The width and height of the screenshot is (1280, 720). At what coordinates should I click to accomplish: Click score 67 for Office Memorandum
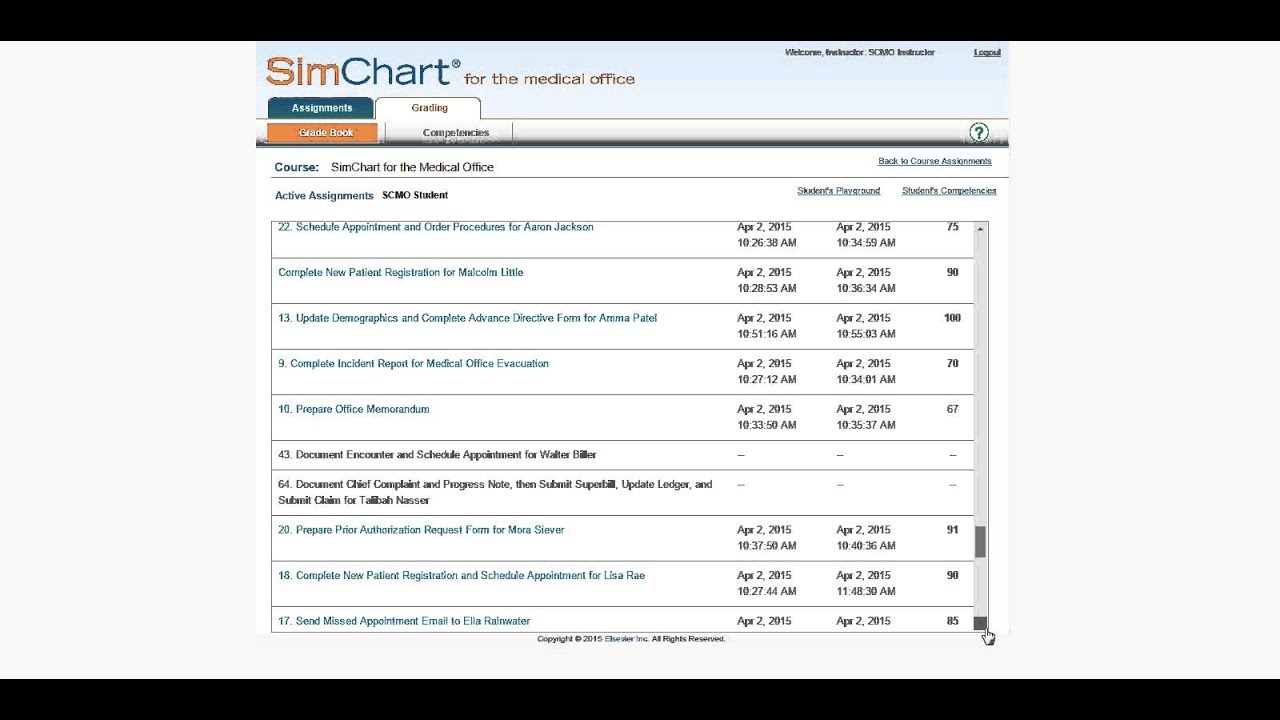(x=952, y=409)
